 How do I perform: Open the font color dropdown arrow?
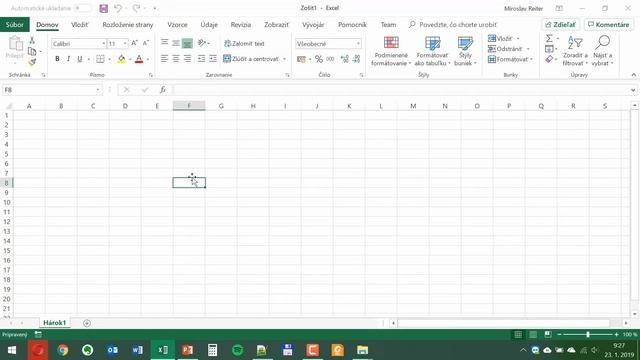(x=147, y=60)
